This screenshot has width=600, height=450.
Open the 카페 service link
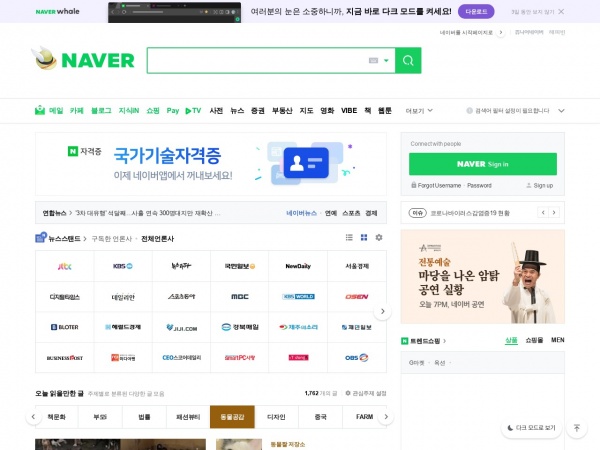tap(77, 111)
